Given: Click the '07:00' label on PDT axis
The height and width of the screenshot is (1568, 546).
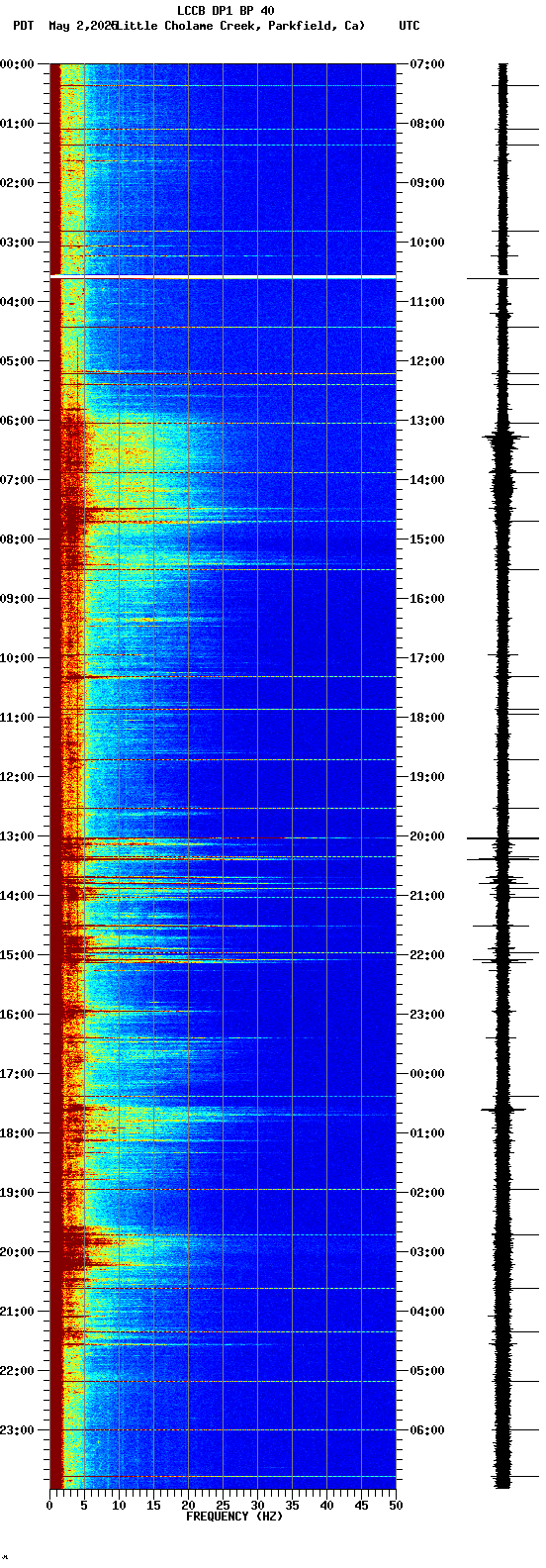Looking at the screenshot, I should click(x=17, y=480).
